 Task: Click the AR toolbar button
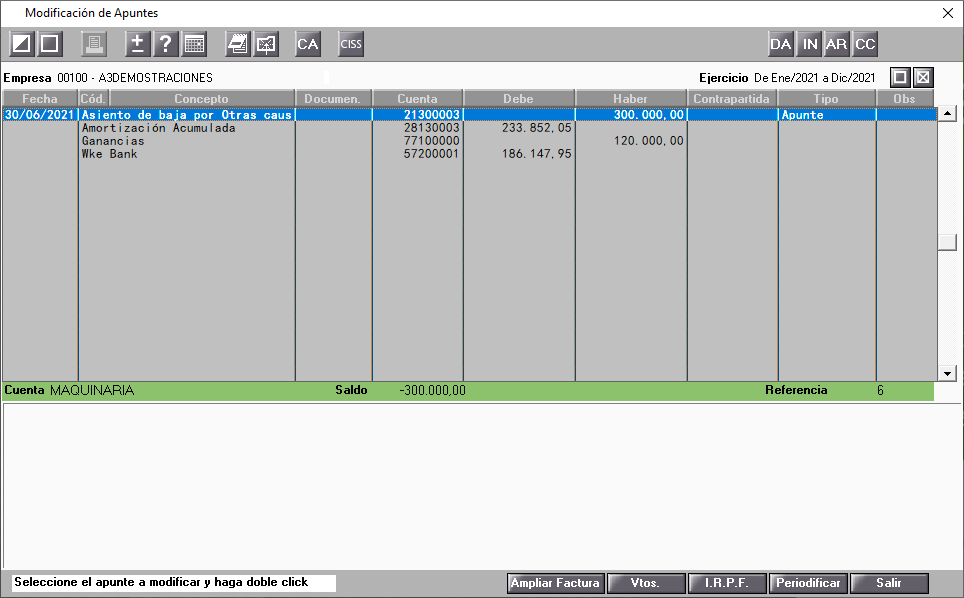tap(836, 44)
